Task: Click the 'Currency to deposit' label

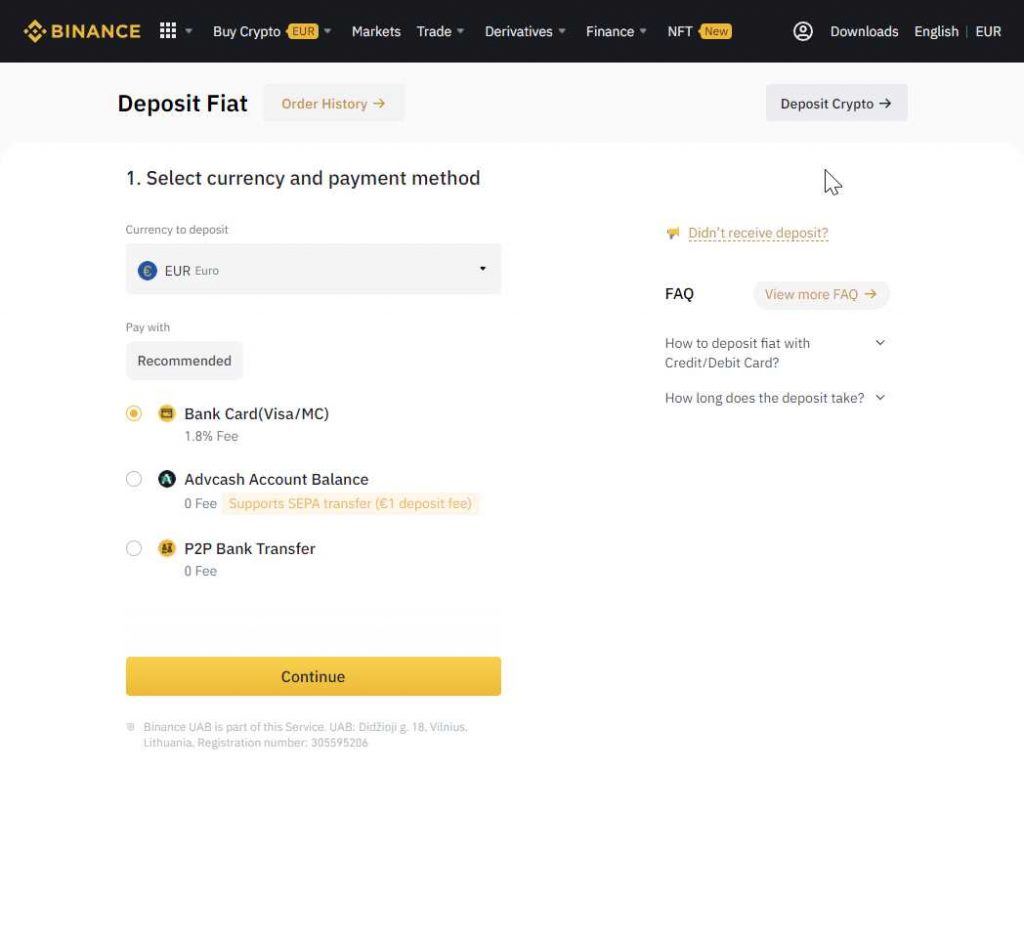Action: [x=177, y=230]
